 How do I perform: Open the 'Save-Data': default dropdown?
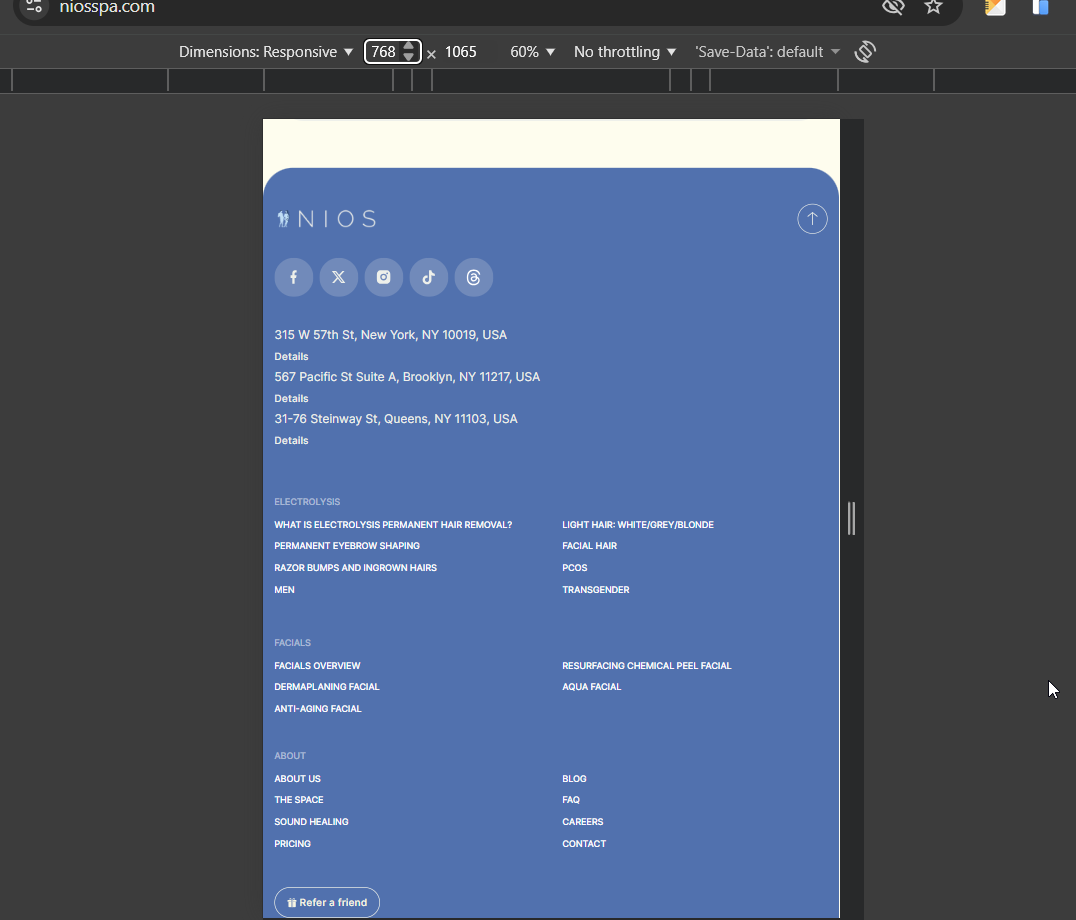click(767, 52)
